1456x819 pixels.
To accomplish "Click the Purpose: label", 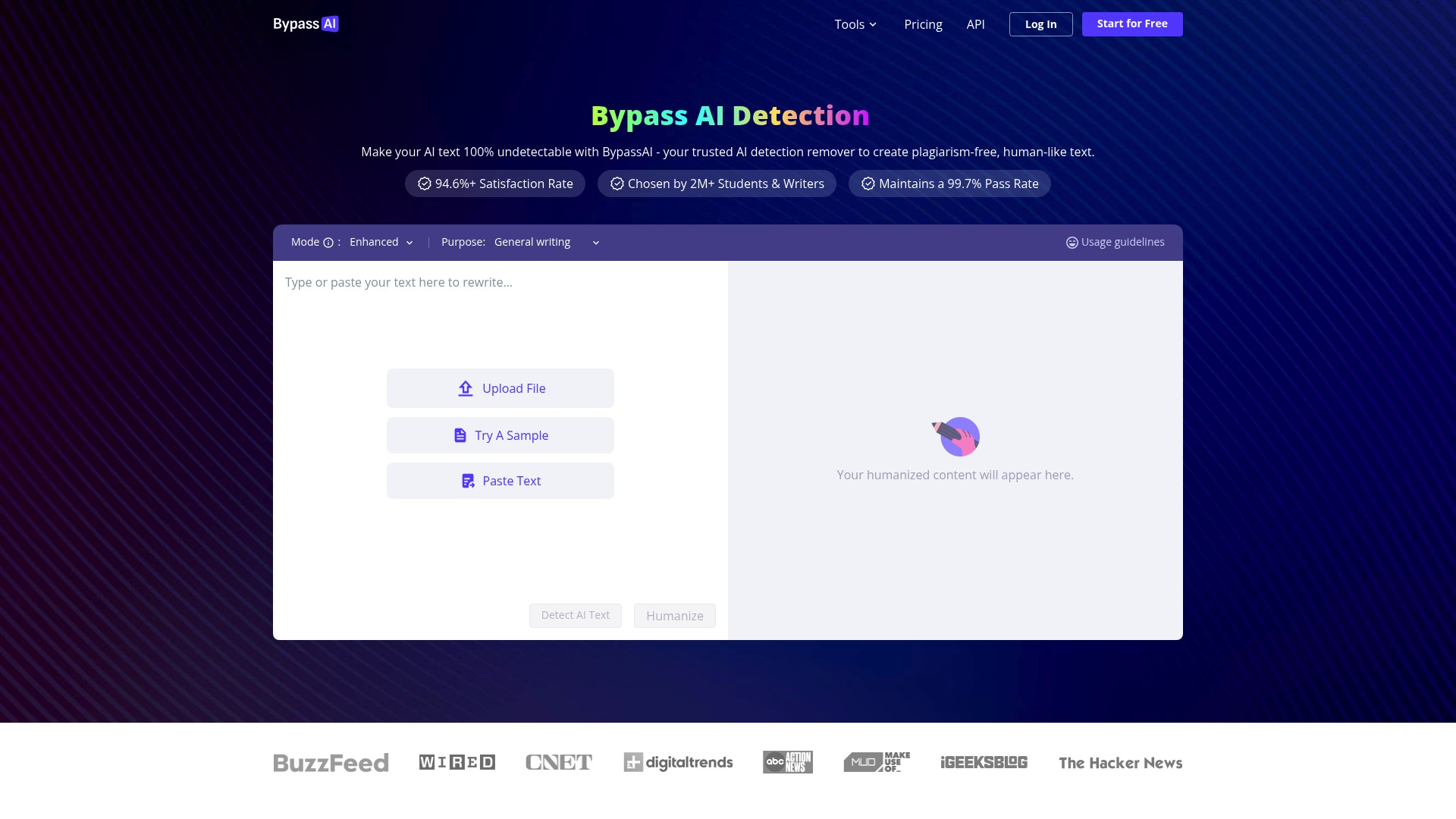I will tap(463, 243).
